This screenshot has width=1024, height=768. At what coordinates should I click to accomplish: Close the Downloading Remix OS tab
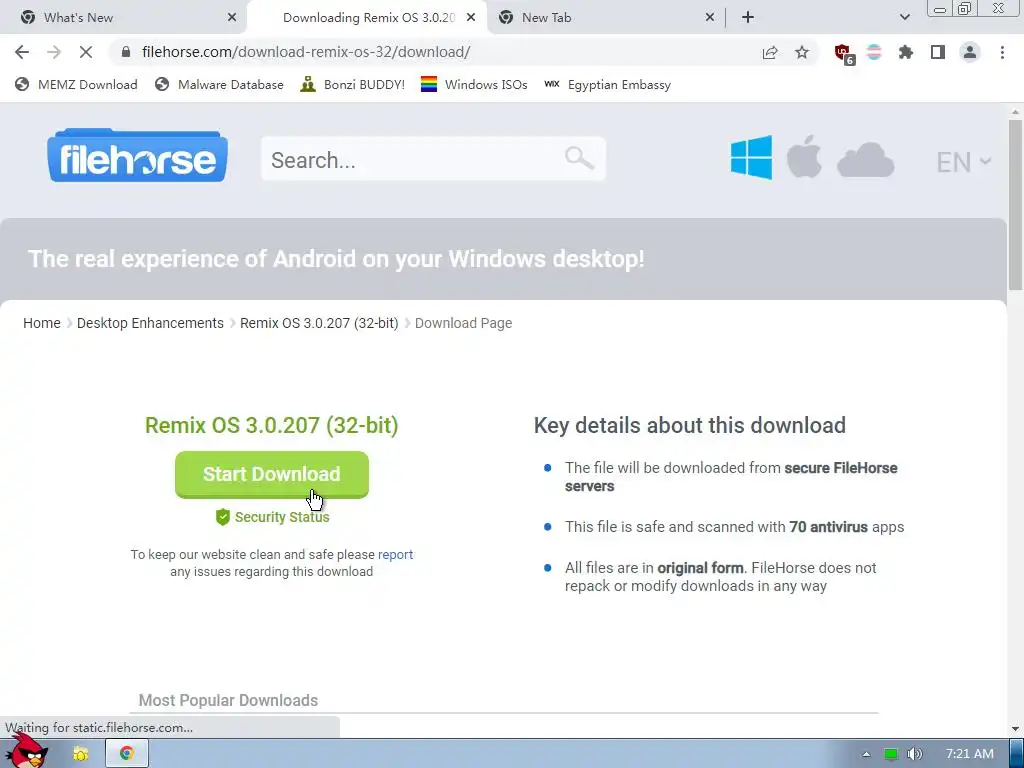click(x=471, y=18)
